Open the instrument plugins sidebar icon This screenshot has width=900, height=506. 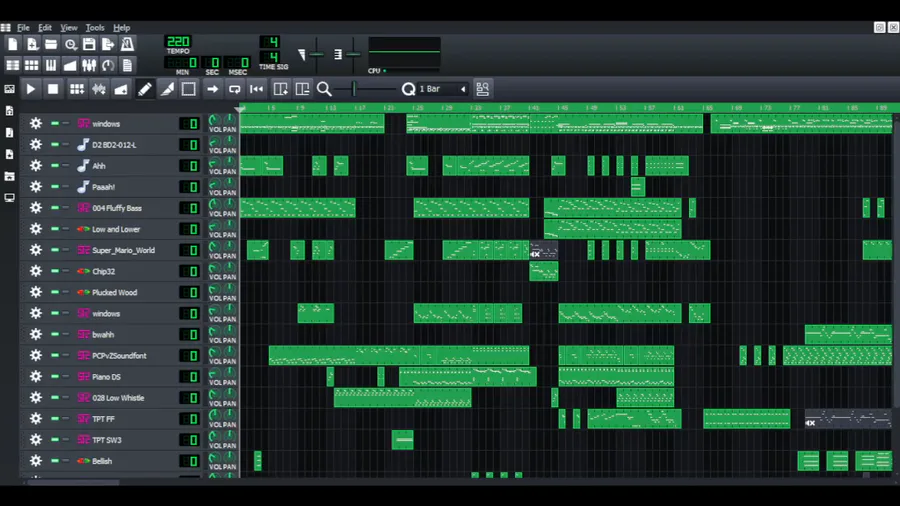click(10, 89)
